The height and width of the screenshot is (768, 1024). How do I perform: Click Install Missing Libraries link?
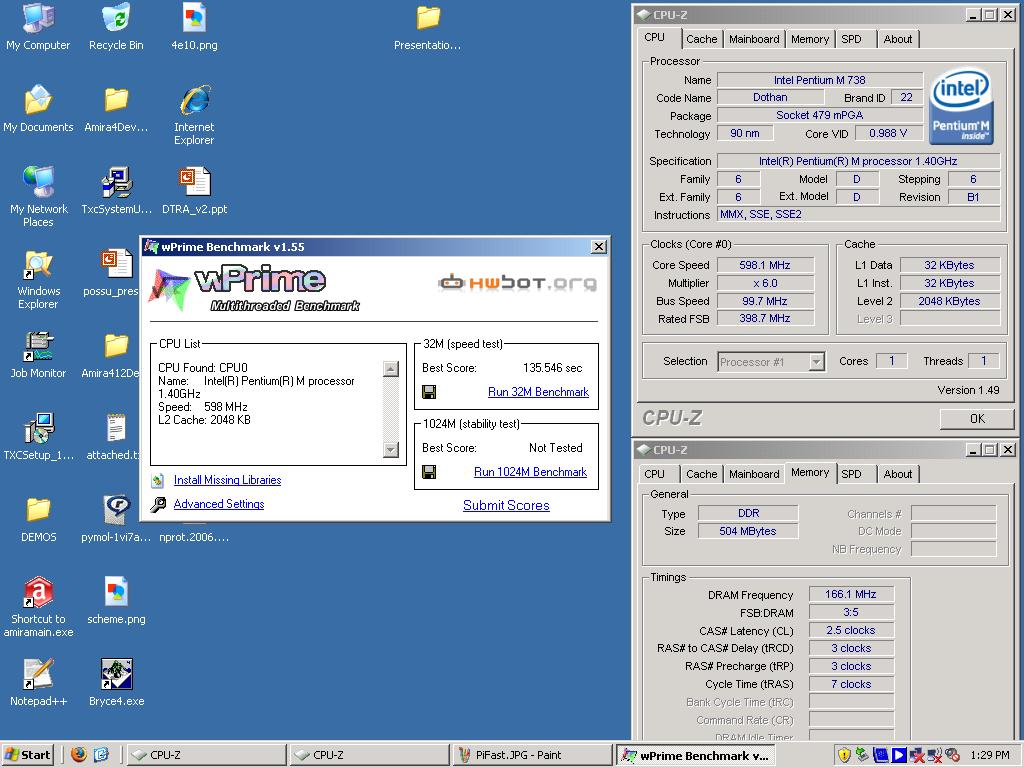(227, 480)
